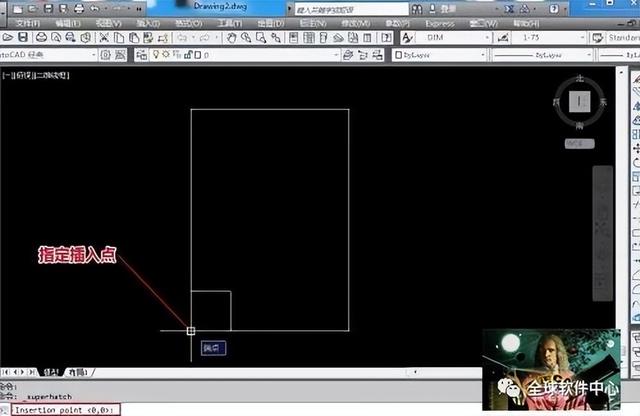Viewport: 640px width, 416px height.
Task: Toggle layer 0 viewport freeze icon
Action: [177, 54]
